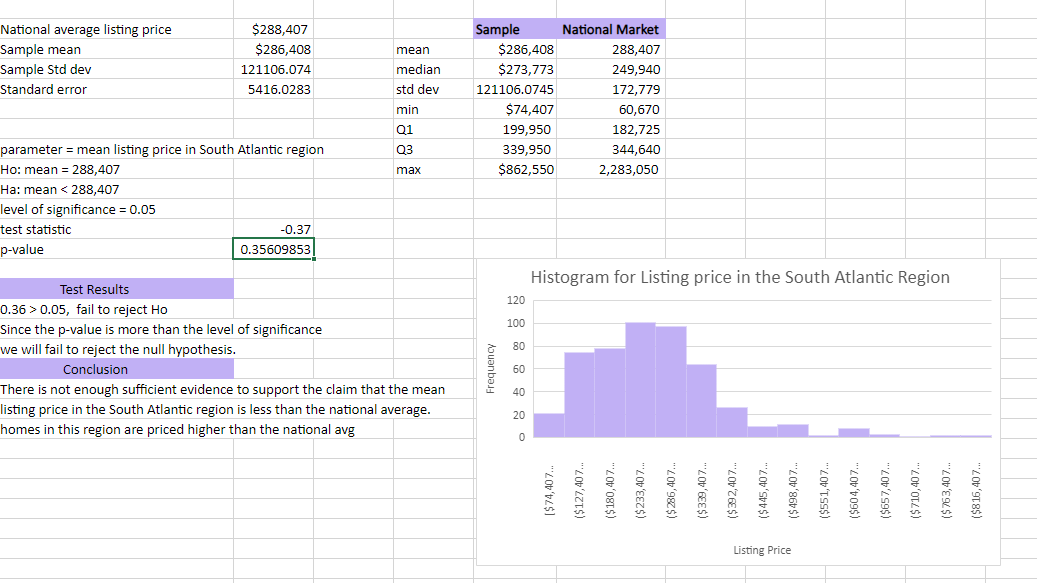Screen dimensions: 1037x583
Task: Click the '0.36 > 0.05, fail to reject Ho' cell
Action: pos(116,309)
